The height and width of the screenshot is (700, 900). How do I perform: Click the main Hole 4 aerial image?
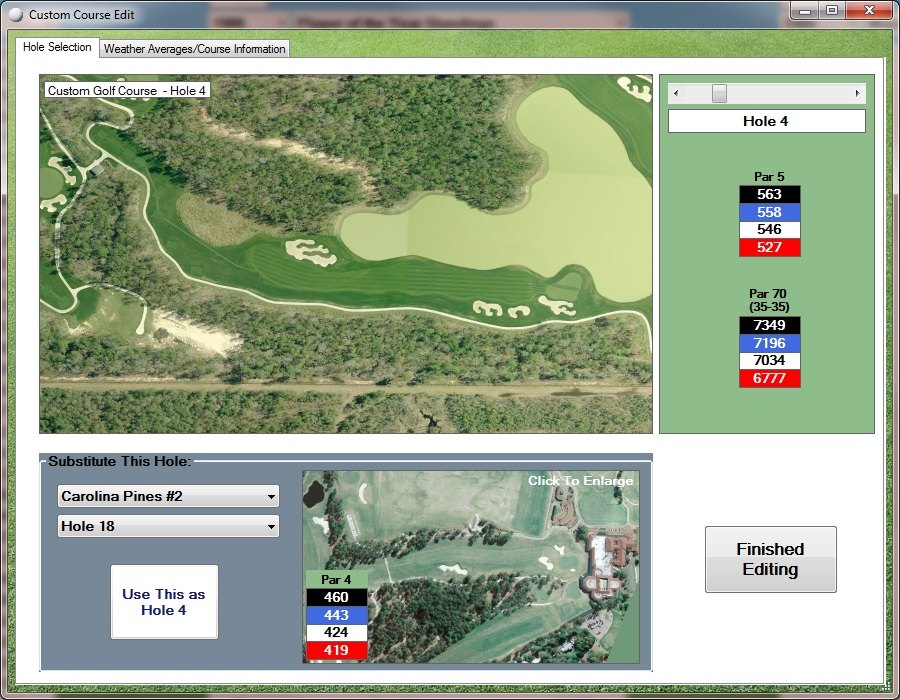[346, 254]
